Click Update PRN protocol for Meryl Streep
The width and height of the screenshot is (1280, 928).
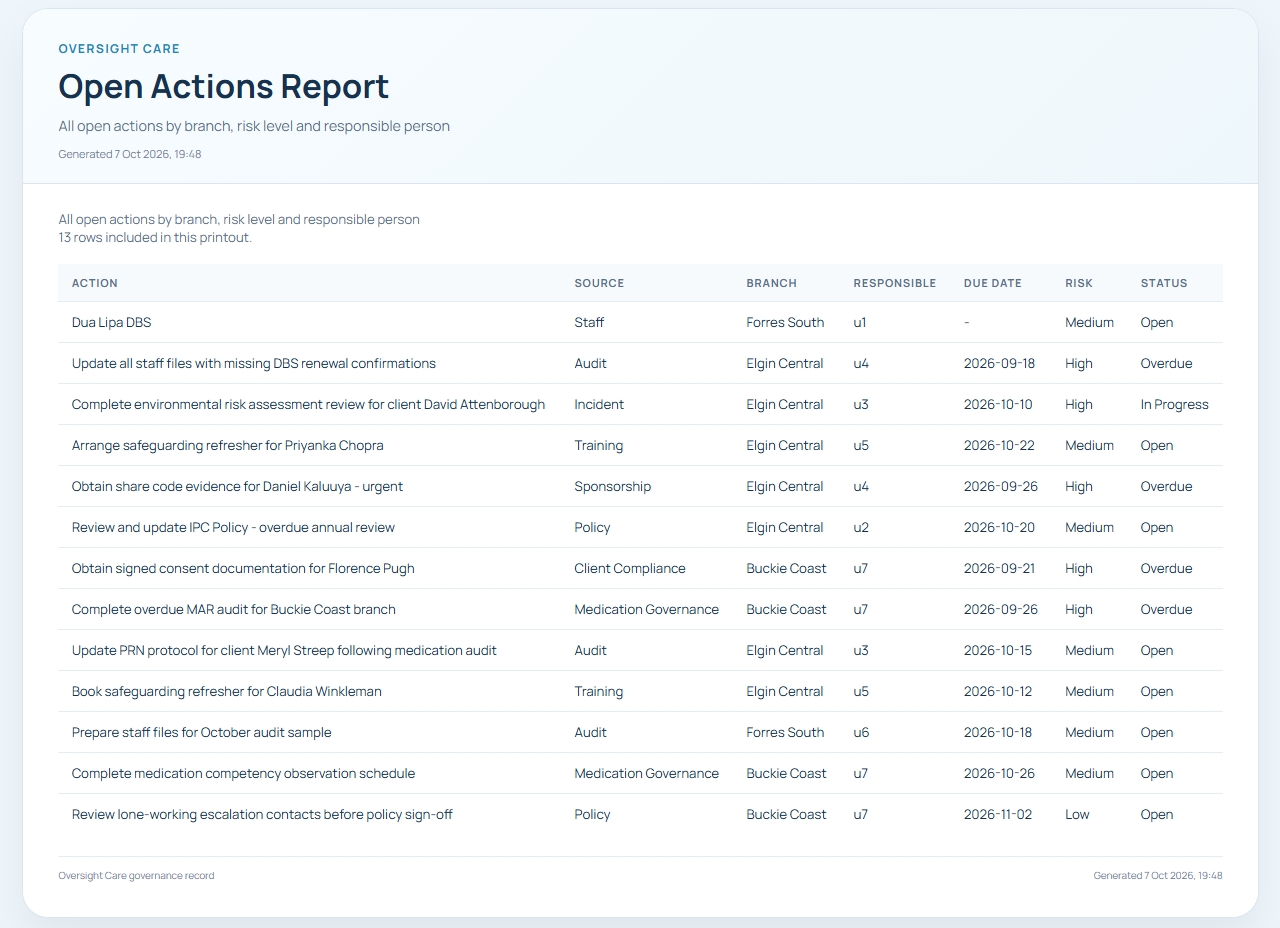[284, 650]
